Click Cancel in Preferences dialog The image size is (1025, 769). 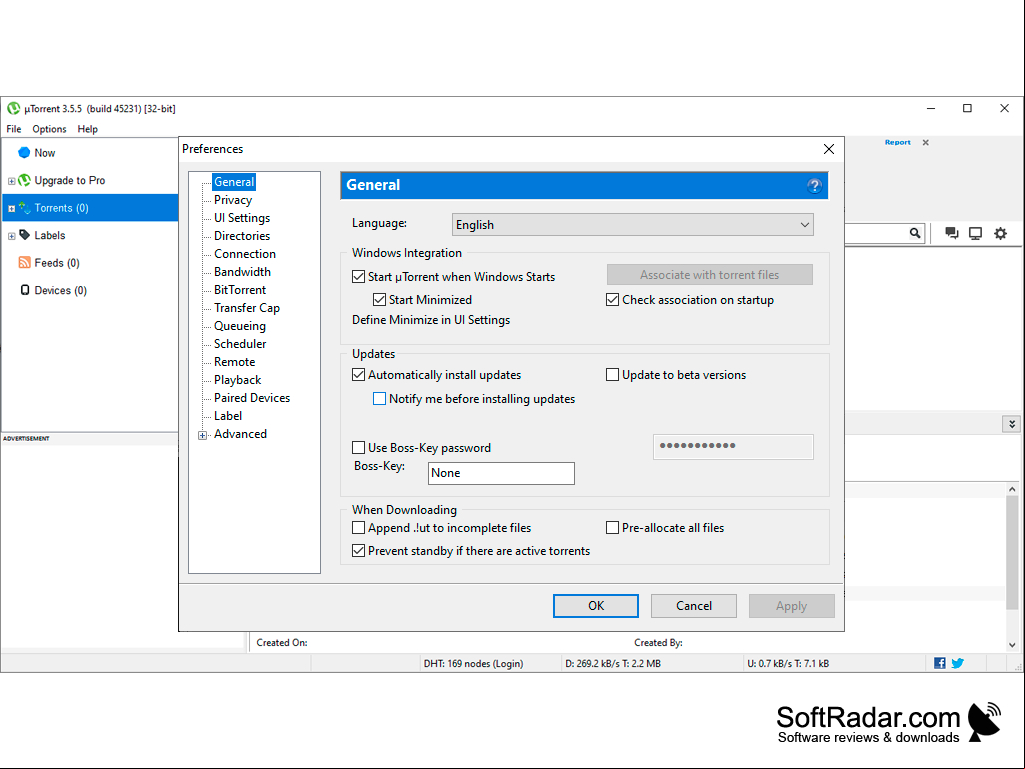coord(694,606)
